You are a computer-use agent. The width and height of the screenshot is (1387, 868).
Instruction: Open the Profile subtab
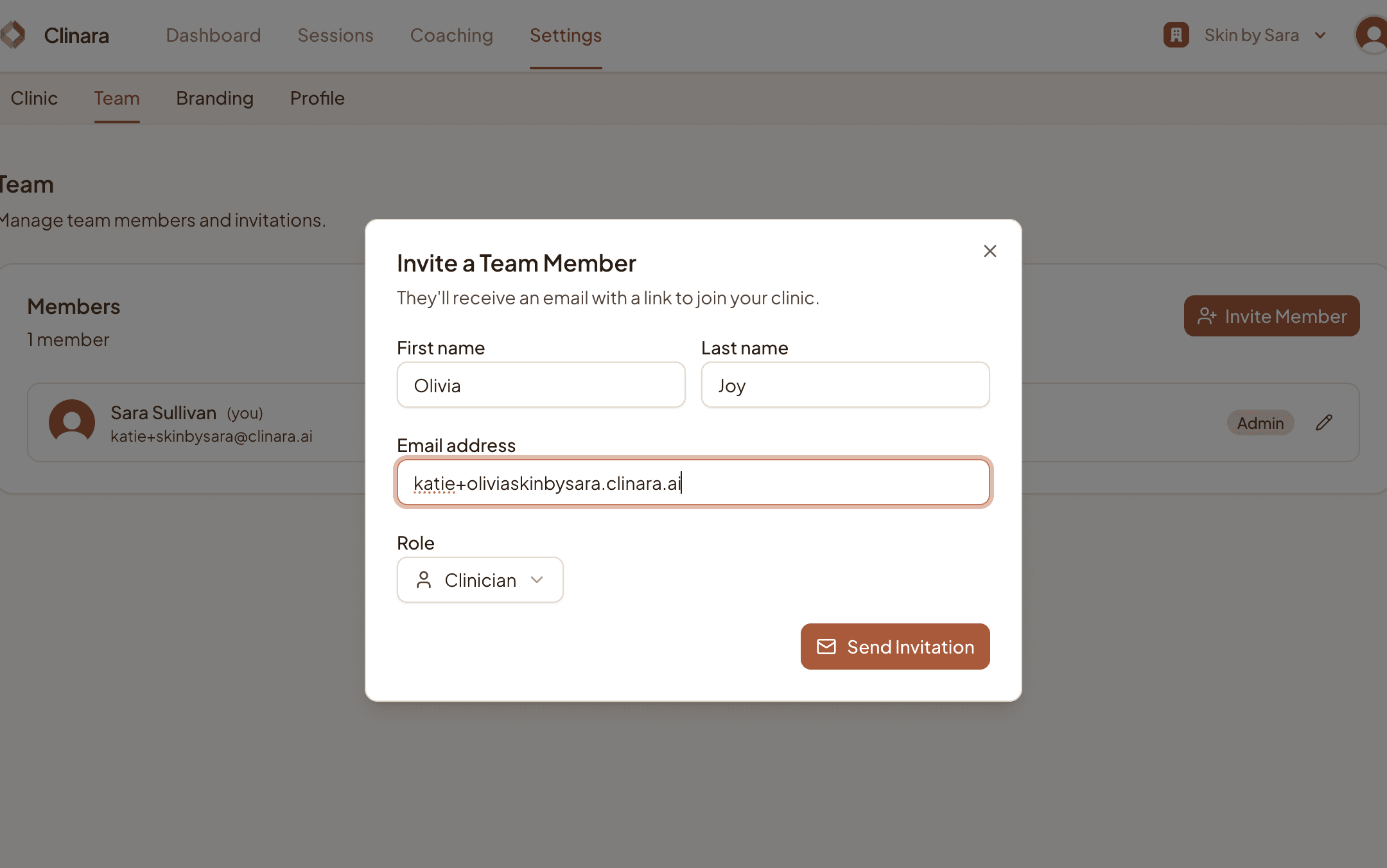[317, 98]
